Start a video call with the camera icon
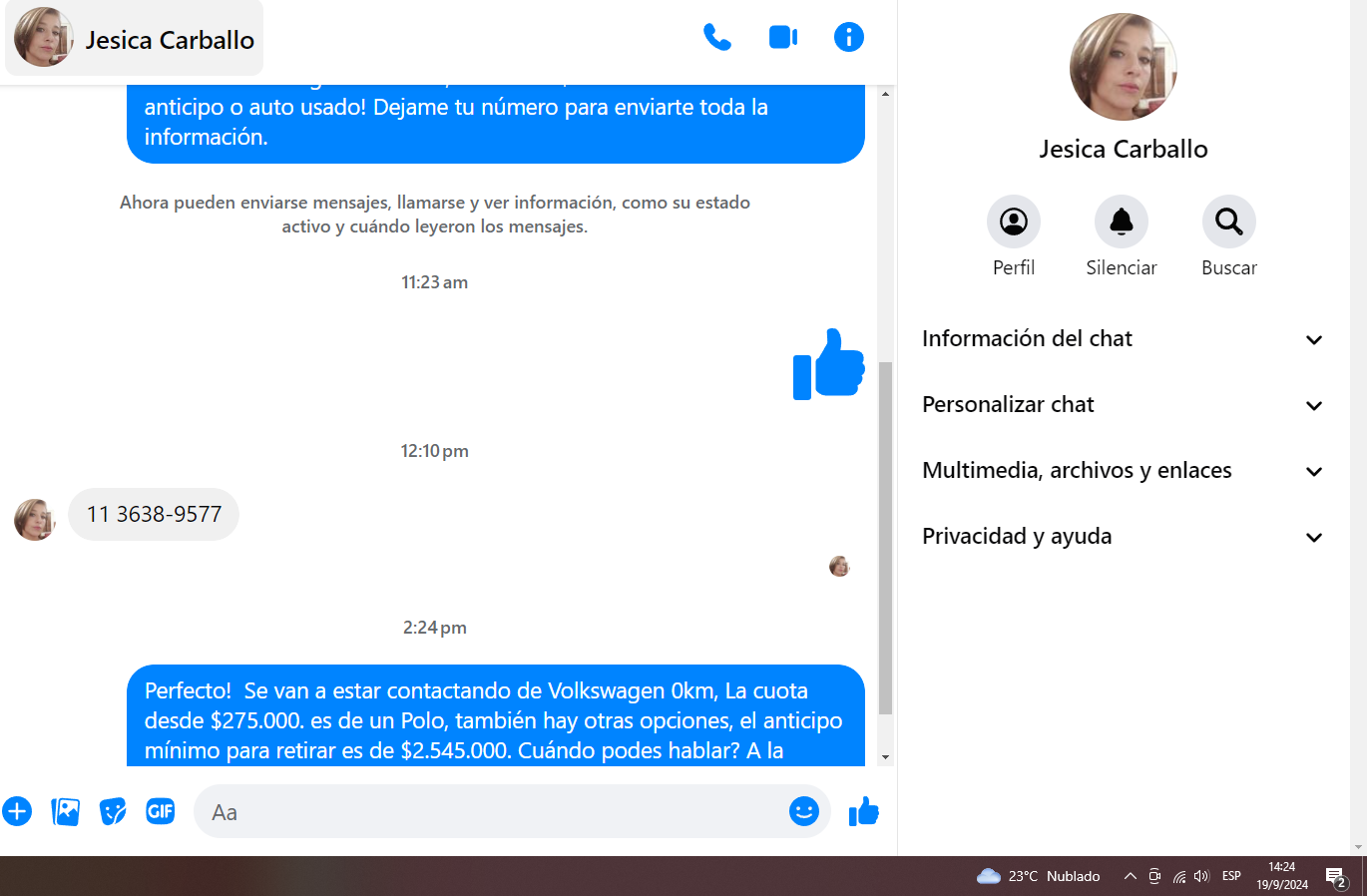This screenshot has width=1367, height=896. pyautogui.click(x=782, y=38)
